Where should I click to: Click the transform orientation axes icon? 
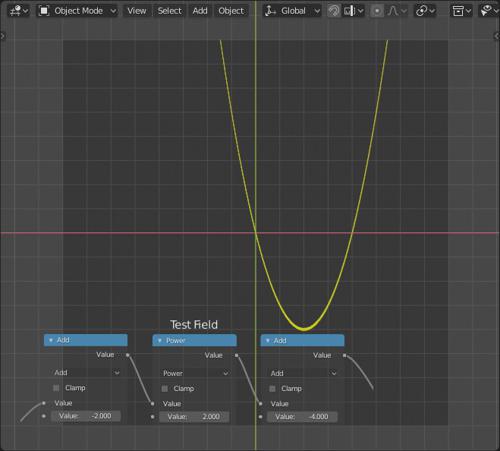(270, 11)
